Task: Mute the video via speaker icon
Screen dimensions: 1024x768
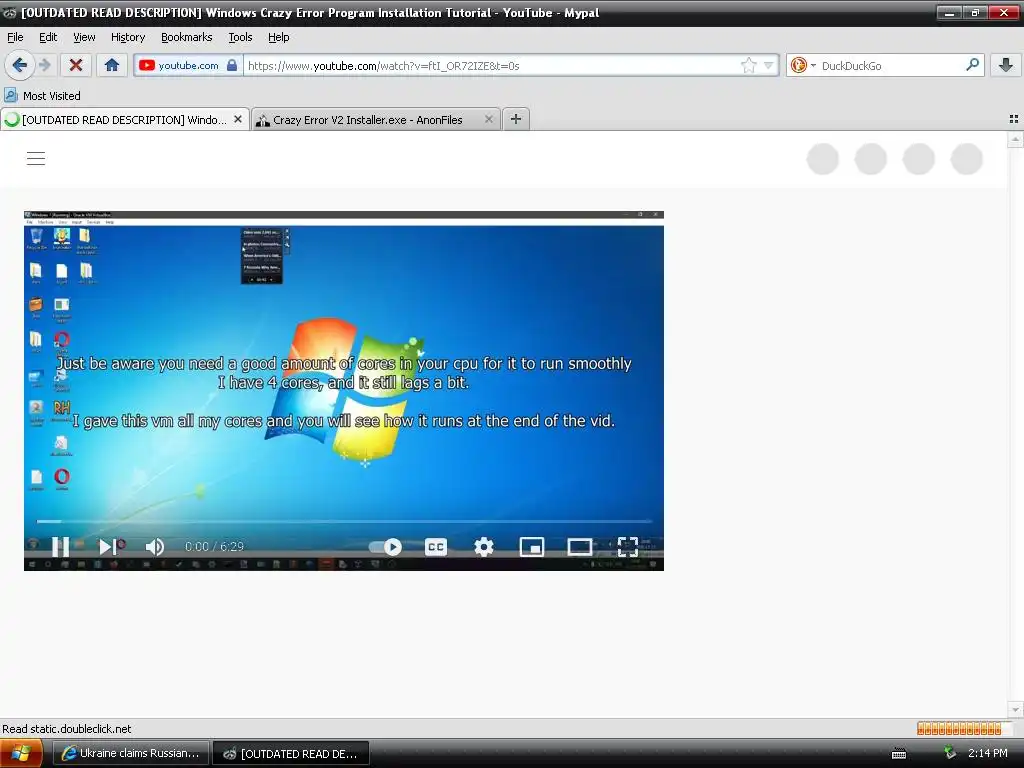Action: point(155,547)
